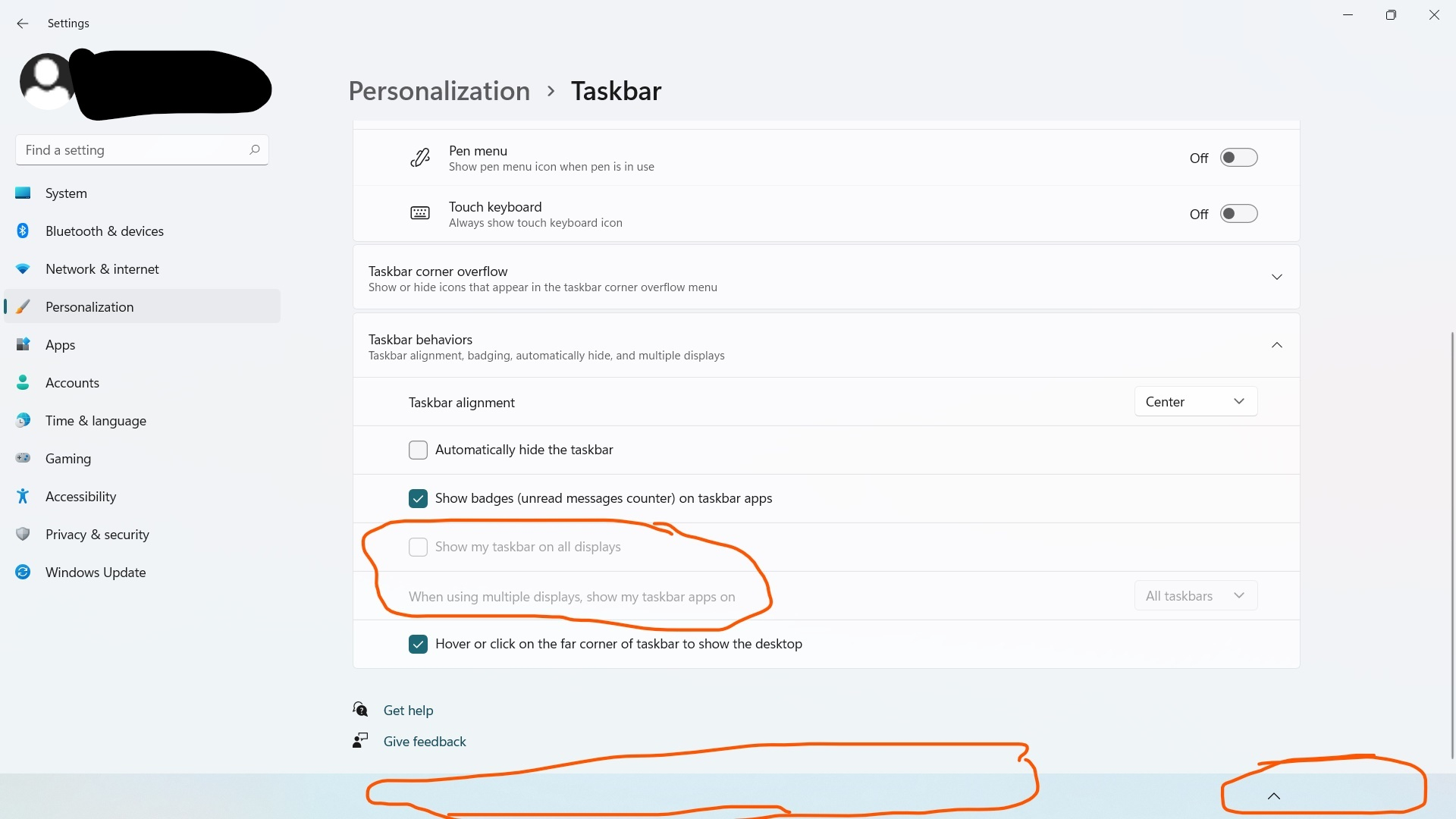Click the Bluetooth & devices icon

click(23, 231)
